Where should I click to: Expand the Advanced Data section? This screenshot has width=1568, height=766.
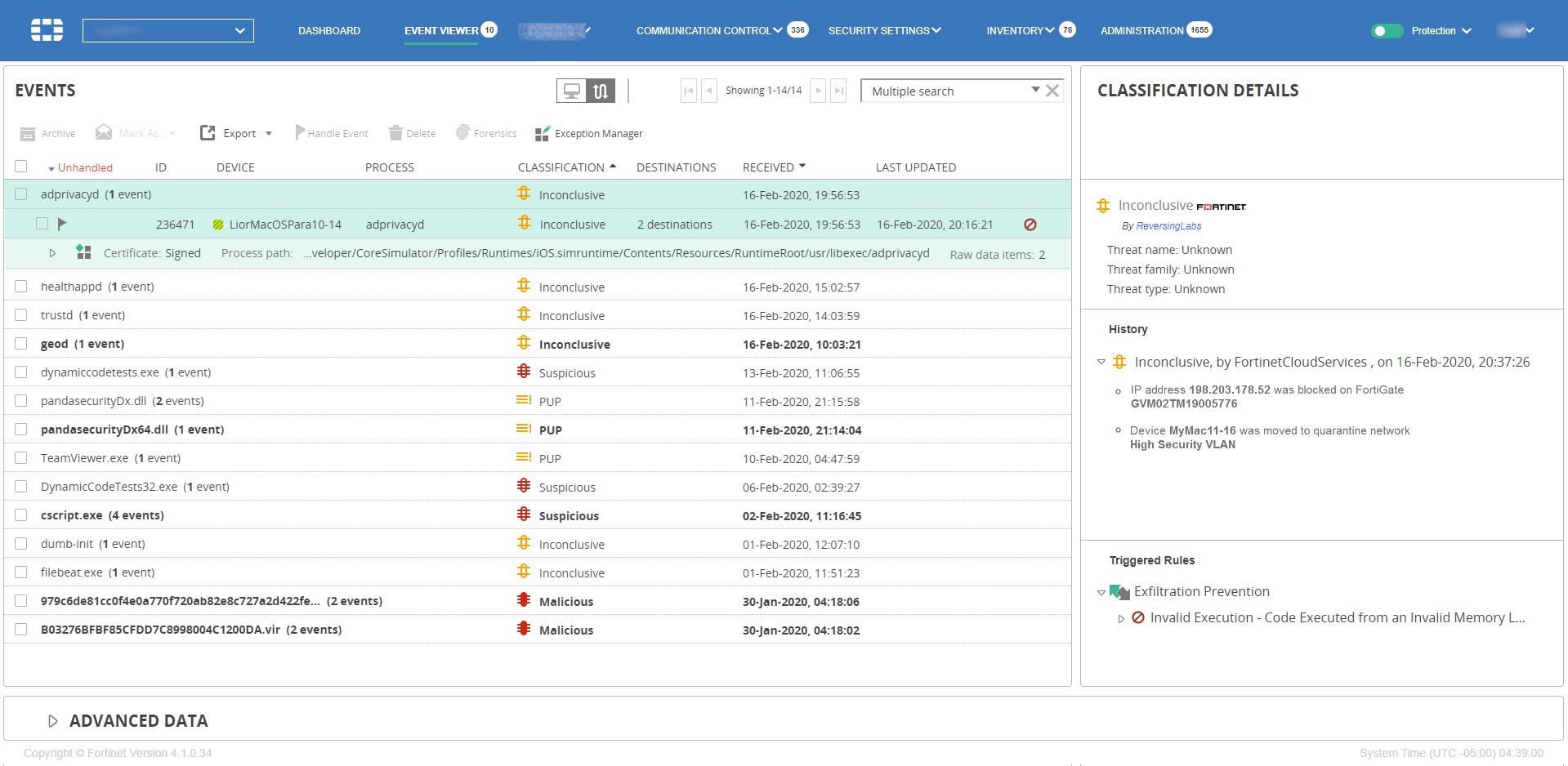point(53,720)
